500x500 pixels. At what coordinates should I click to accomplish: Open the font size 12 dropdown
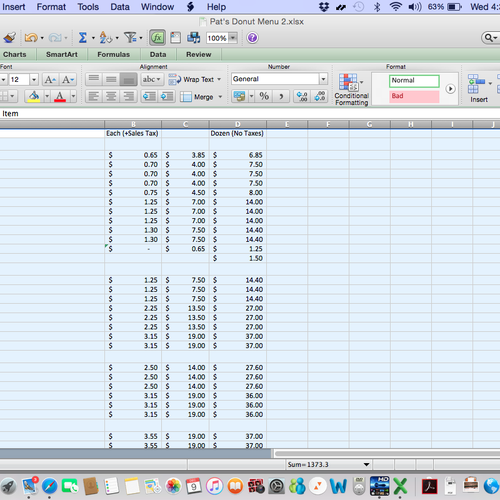[x=34, y=80]
